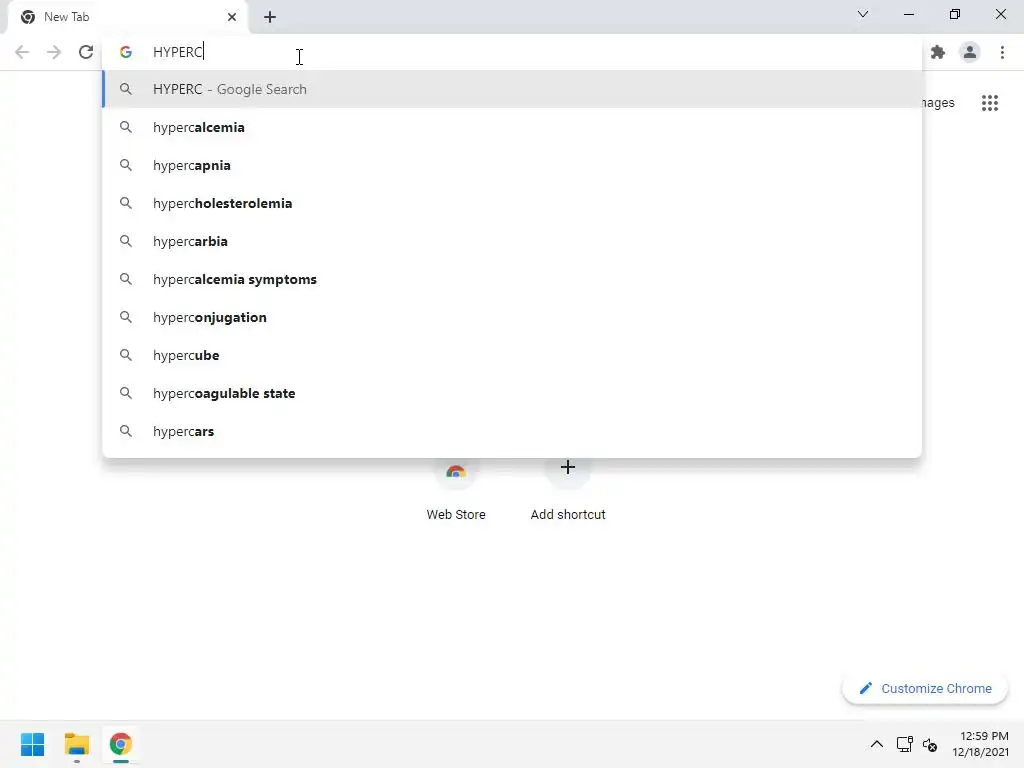1024x768 pixels.
Task: Open the clock showing 12:59 PM
Action: coord(981,744)
